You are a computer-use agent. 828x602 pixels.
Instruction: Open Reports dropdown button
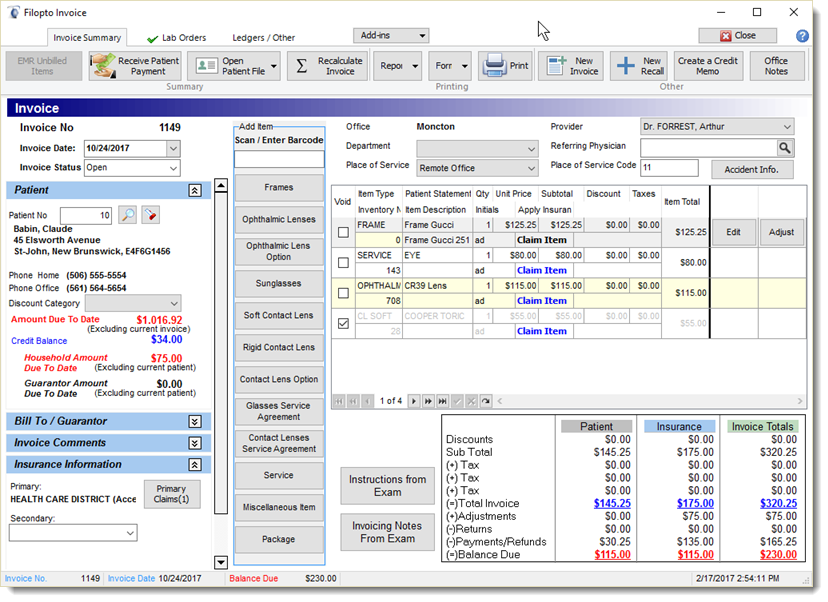398,66
